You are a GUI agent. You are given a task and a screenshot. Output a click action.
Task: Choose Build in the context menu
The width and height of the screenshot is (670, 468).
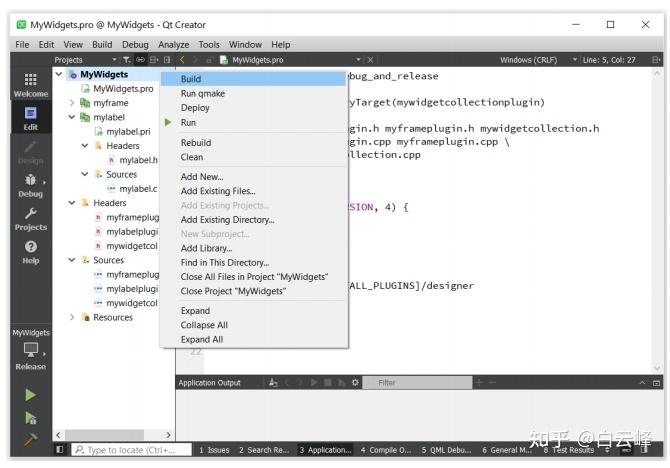pyautogui.click(x=254, y=79)
